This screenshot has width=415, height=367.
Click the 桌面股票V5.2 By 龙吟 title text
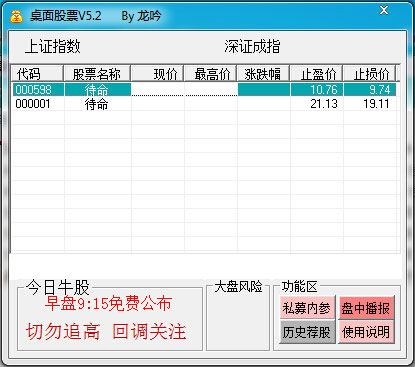(96, 16)
